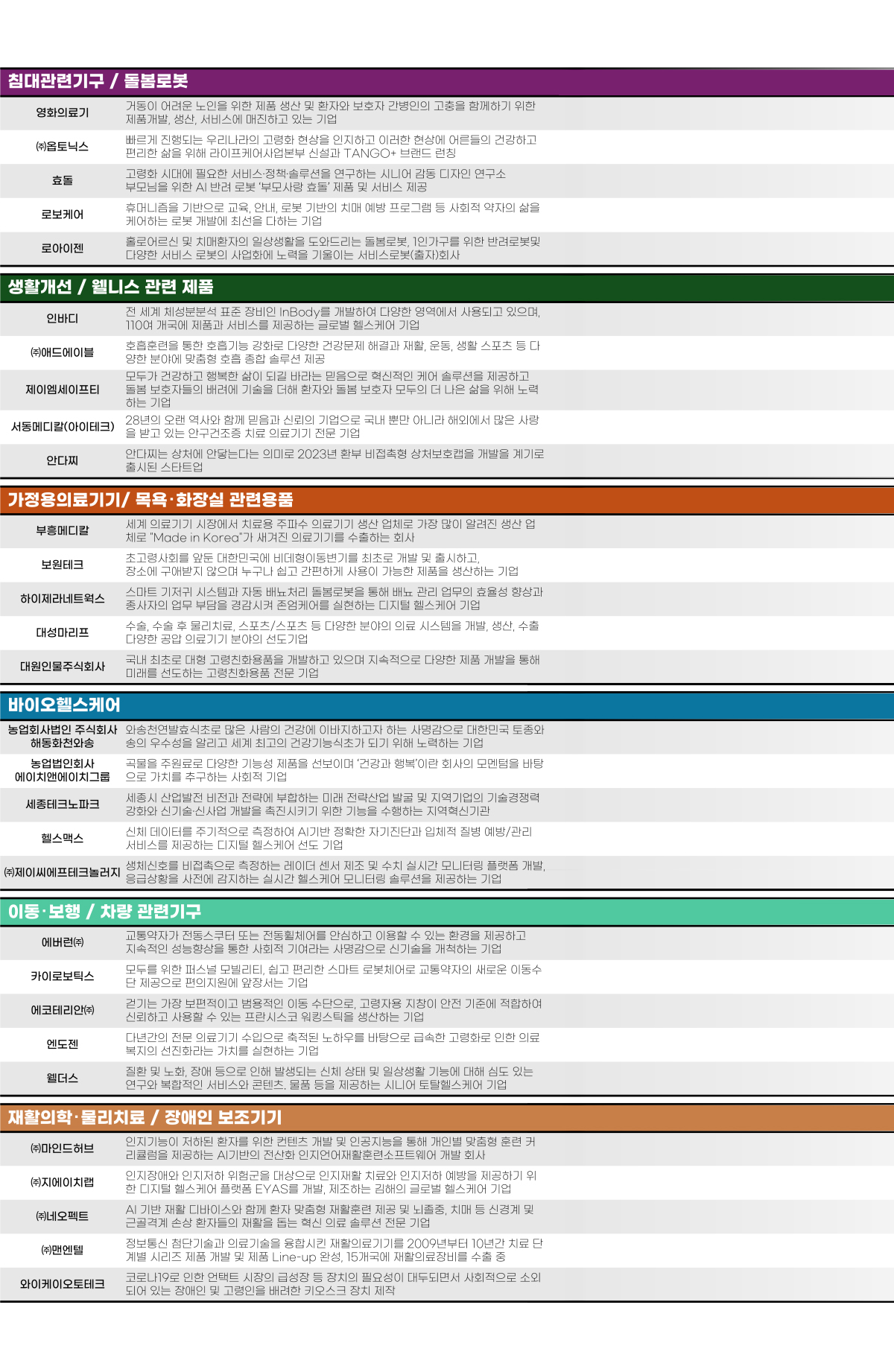The height and width of the screenshot is (1372, 894).
Task: Click the 하이제라네트웍스 company name
Action: 63,599
